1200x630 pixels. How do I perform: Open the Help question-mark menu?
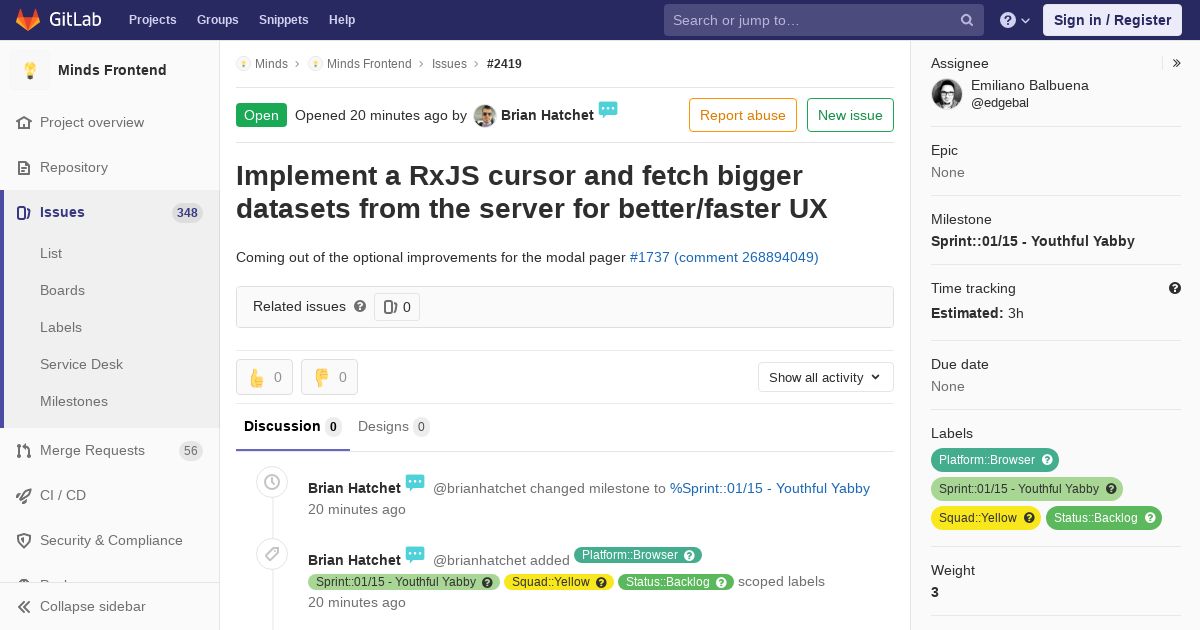pos(1015,20)
